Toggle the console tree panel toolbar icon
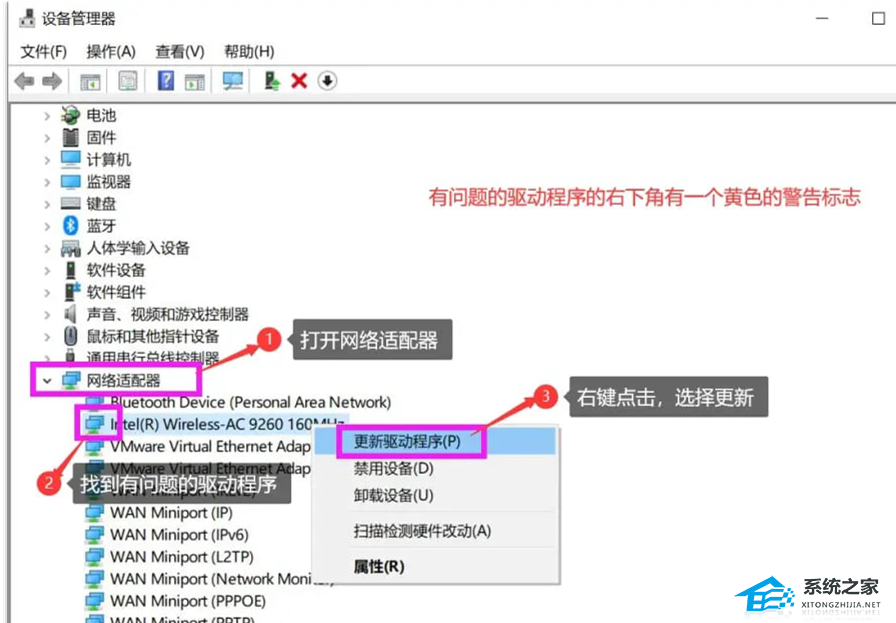The image size is (896, 623). coord(89,81)
